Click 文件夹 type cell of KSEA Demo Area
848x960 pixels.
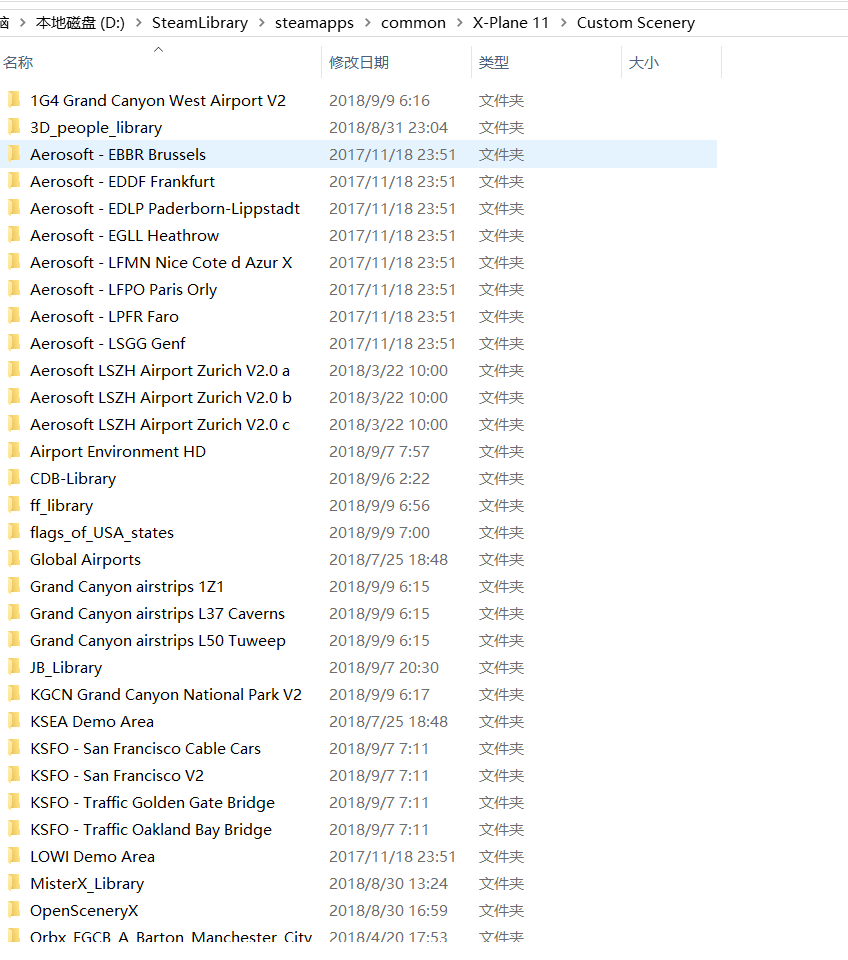[501, 721]
